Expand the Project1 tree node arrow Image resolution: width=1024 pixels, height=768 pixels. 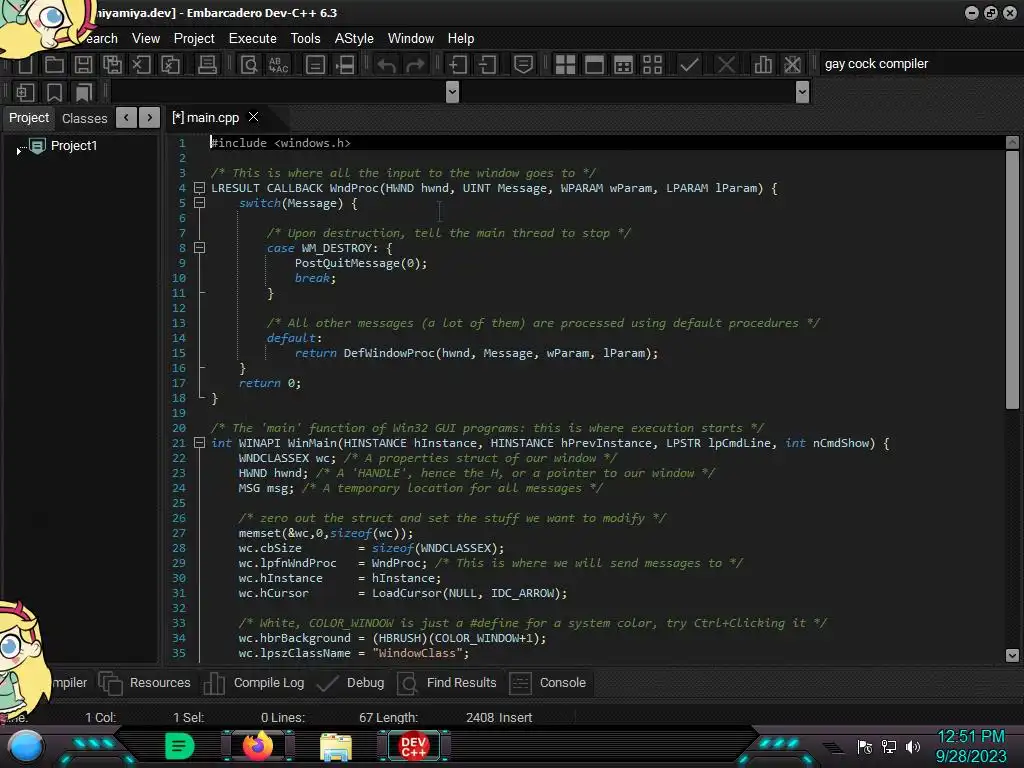point(19,151)
